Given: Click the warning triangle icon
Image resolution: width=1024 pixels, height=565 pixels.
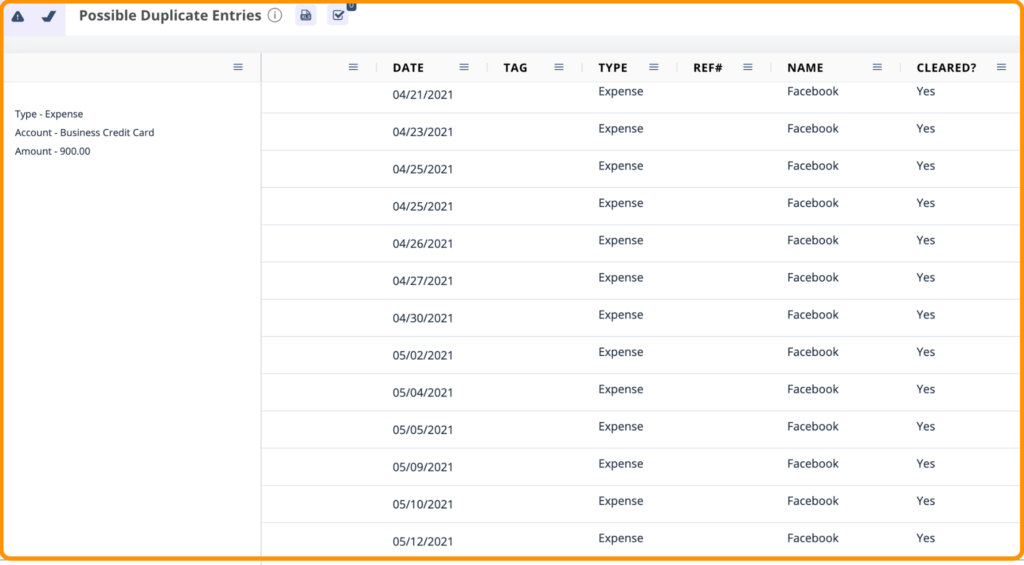Looking at the screenshot, I should (x=18, y=16).
